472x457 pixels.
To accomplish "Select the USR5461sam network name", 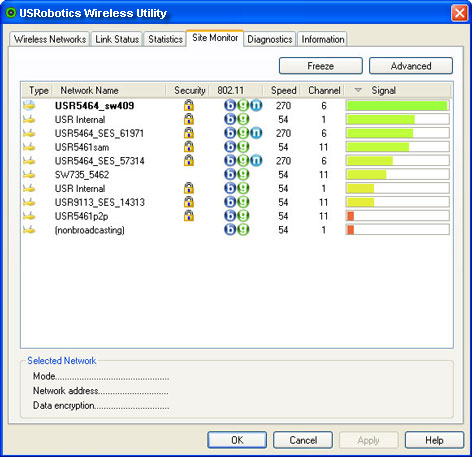I will (82, 147).
